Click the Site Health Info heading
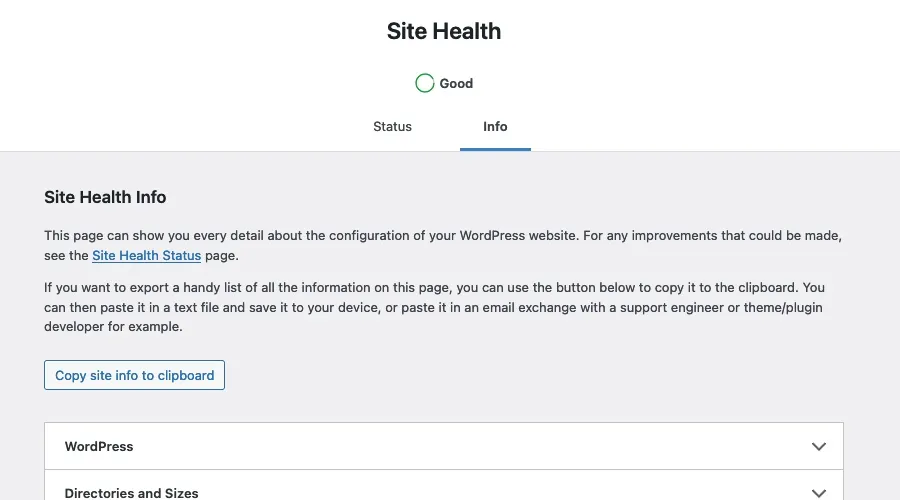 pos(105,197)
